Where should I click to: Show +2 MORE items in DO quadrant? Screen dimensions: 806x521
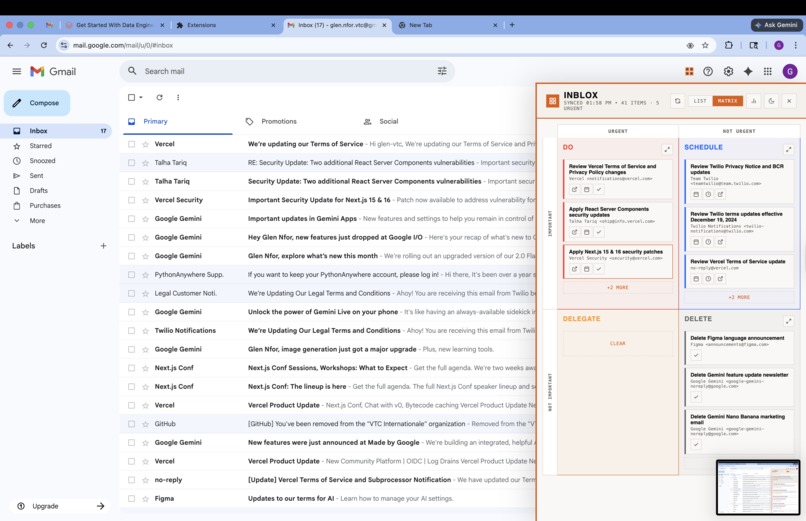coord(617,287)
